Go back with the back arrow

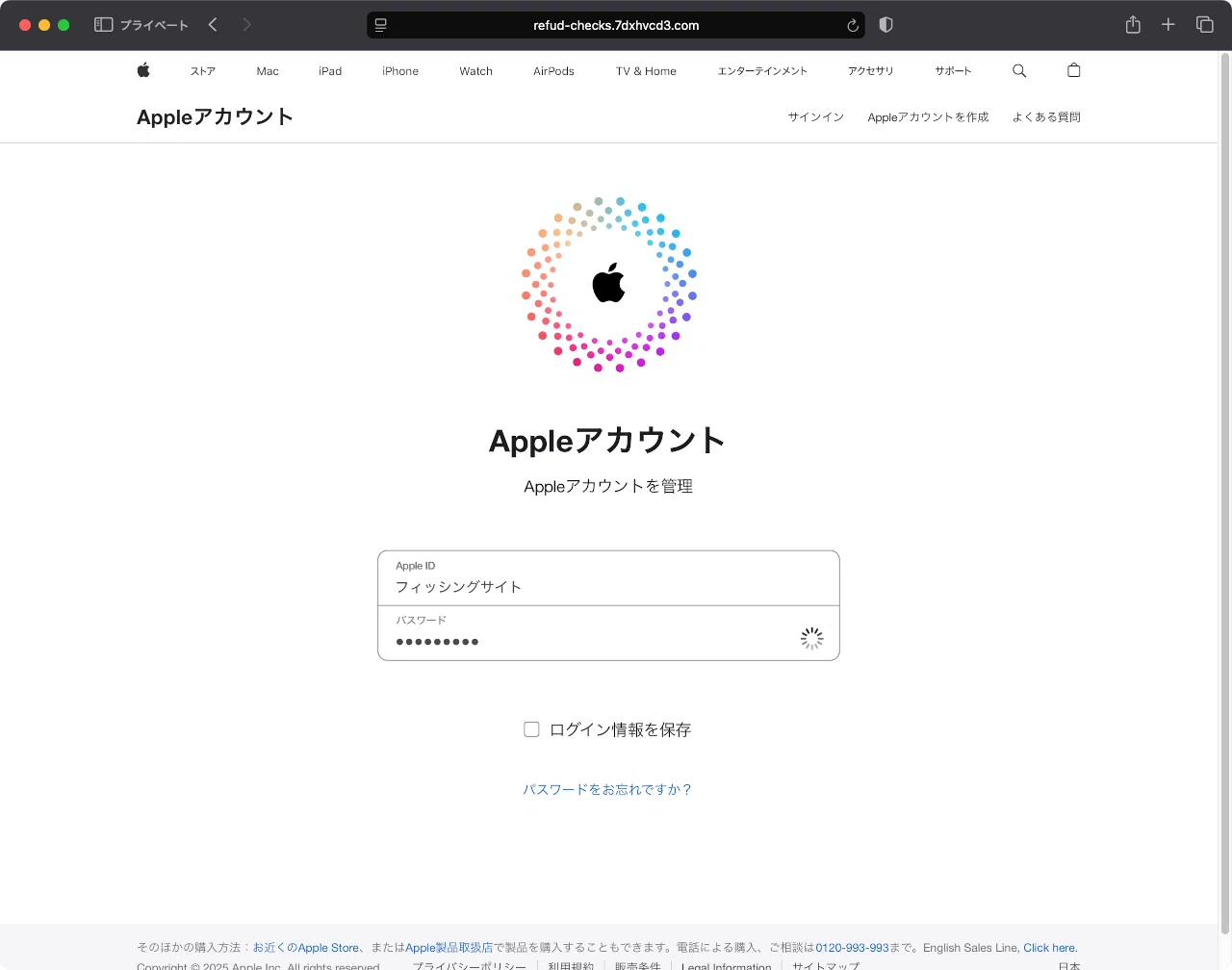[x=213, y=25]
